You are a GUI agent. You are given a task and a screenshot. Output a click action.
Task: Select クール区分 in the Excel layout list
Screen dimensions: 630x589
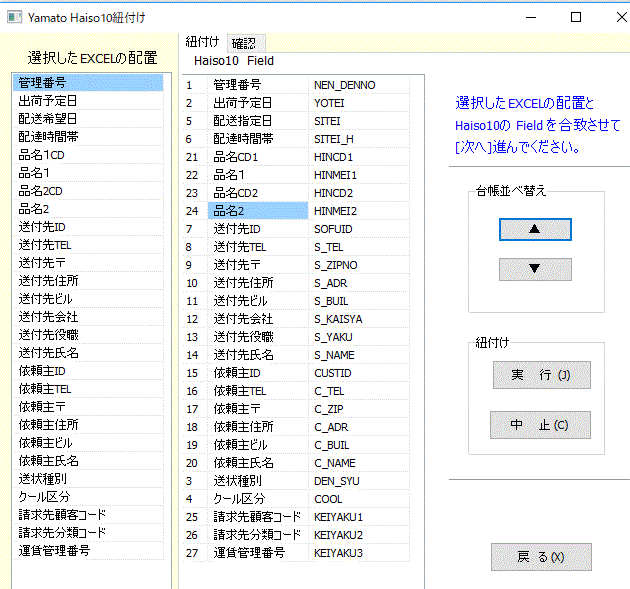click(88, 497)
